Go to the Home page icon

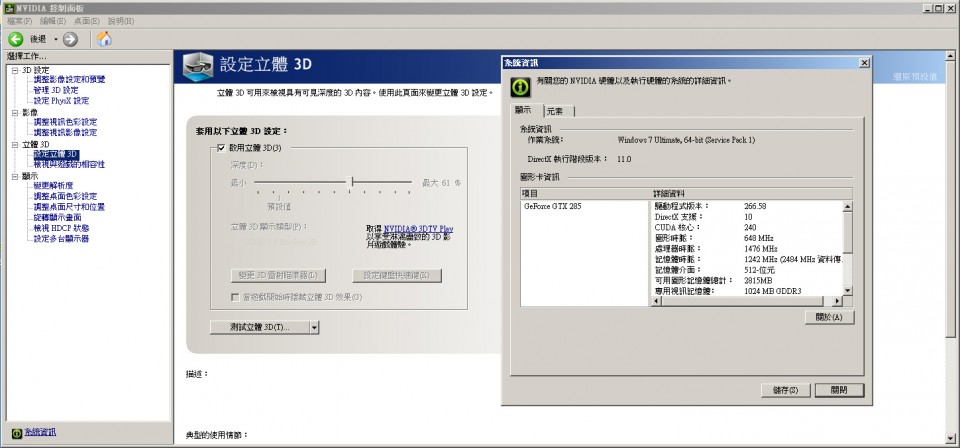click(104, 39)
